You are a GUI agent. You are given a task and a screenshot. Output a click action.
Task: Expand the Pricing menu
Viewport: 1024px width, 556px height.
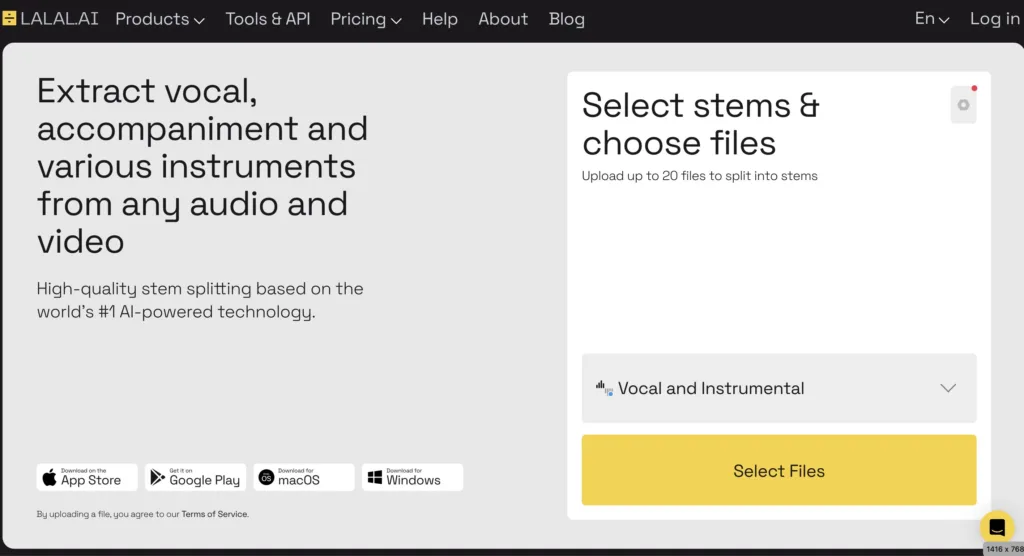[x=366, y=19]
